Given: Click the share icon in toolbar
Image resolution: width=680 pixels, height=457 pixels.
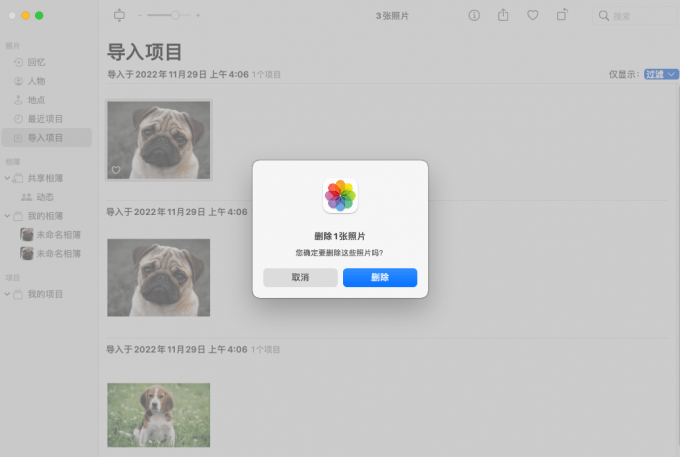Looking at the screenshot, I should pos(503,15).
